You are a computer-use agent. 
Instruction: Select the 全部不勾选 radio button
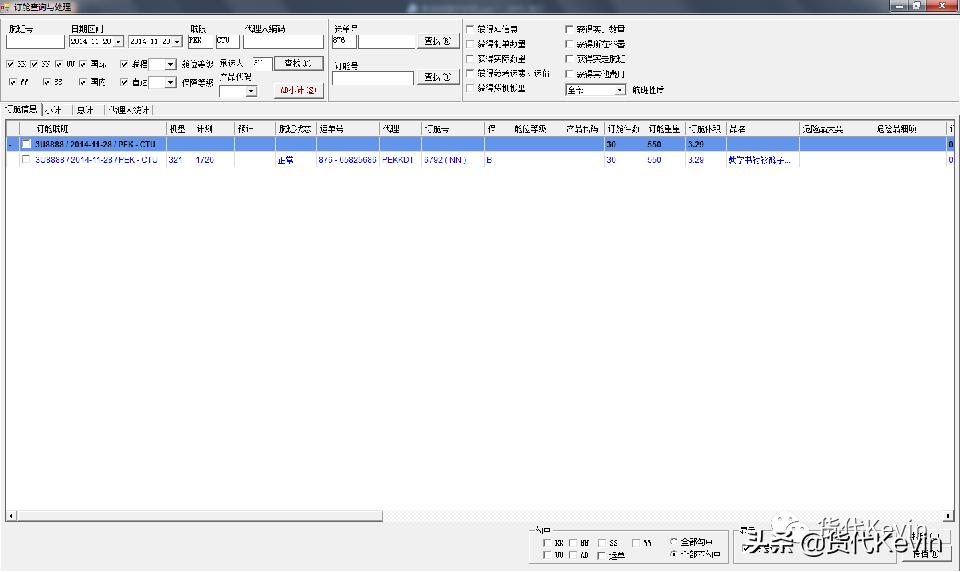674,554
